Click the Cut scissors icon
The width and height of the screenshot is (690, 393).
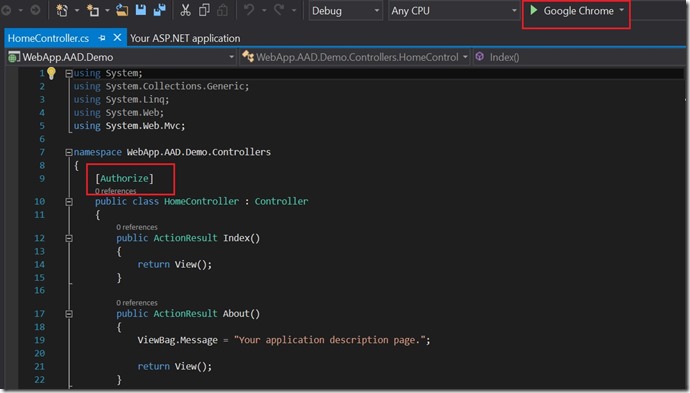pyautogui.click(x=185, y=10)
